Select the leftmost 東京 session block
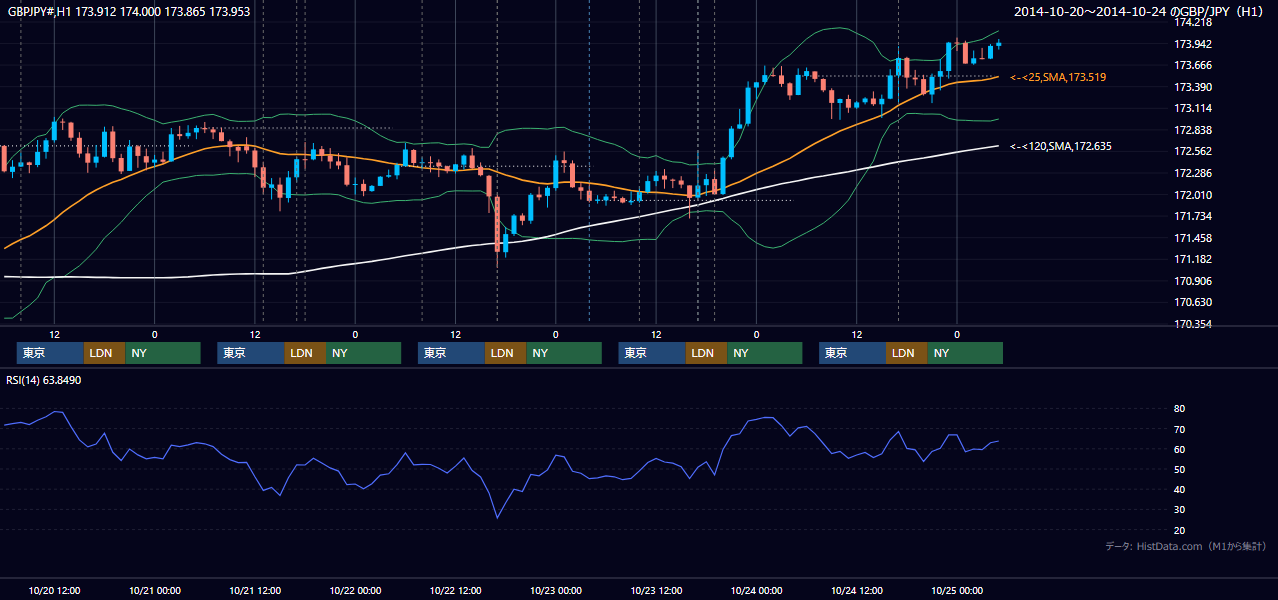The height and width of the screenshot is (600, 1278). (51, 353)
